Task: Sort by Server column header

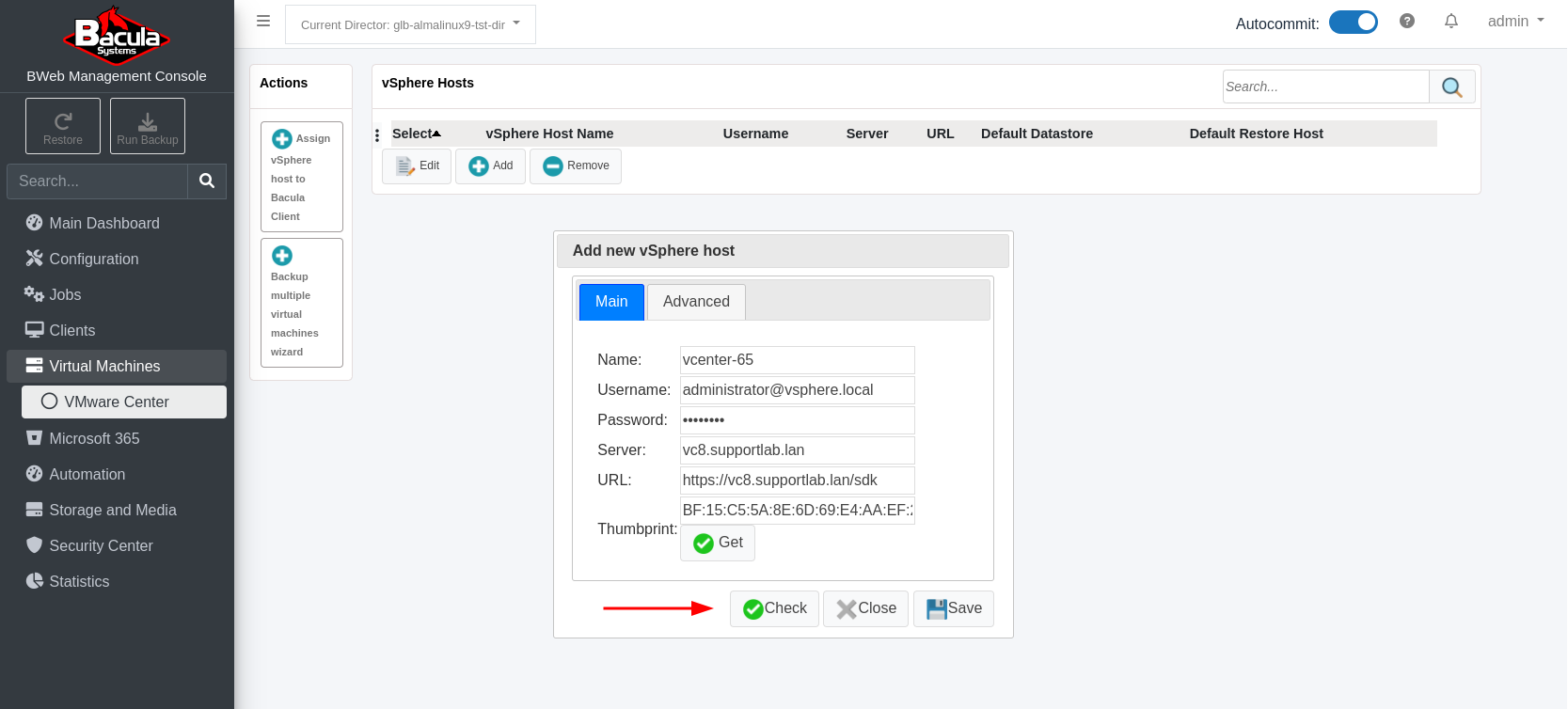Action: click(867, 134)
